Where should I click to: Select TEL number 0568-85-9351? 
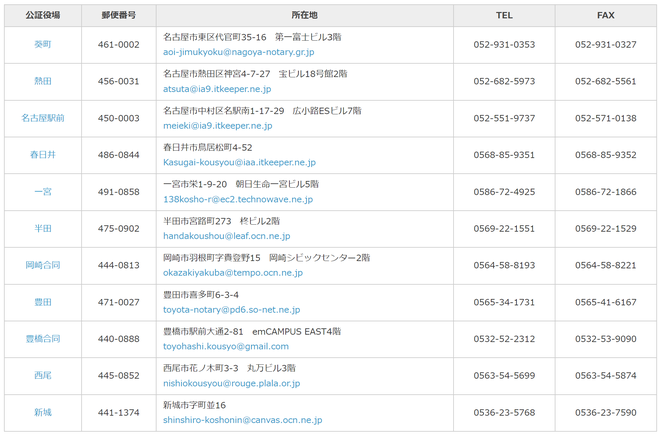tap(504, 155)
